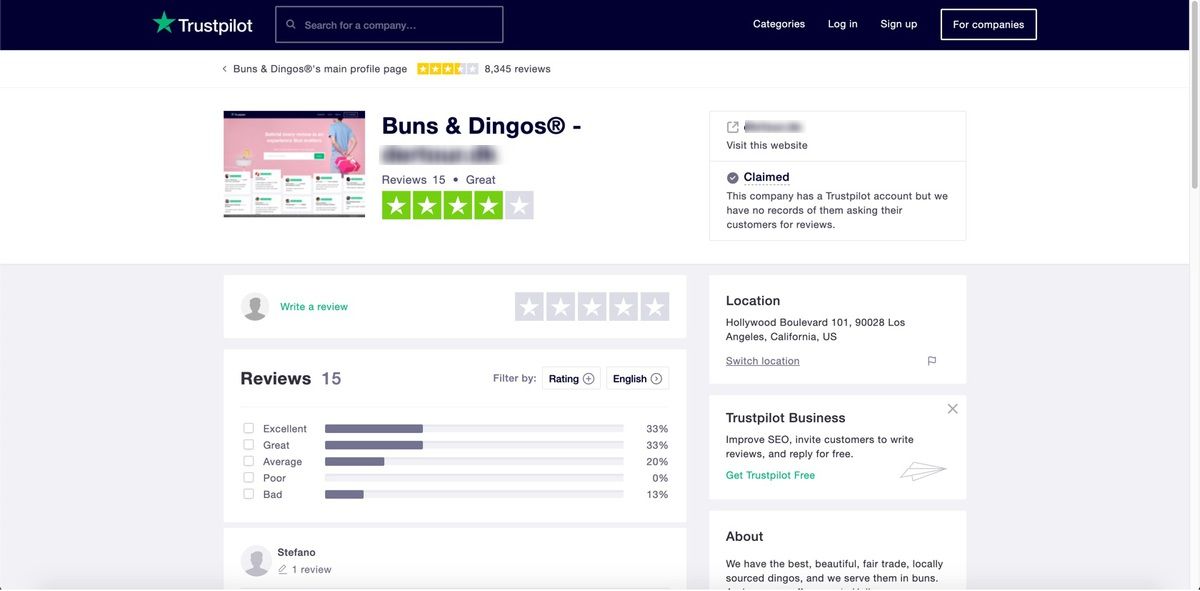The image size is (1200, 591).
Task: Tick the Great rating checkbox
Action: (x=249, y=445)
